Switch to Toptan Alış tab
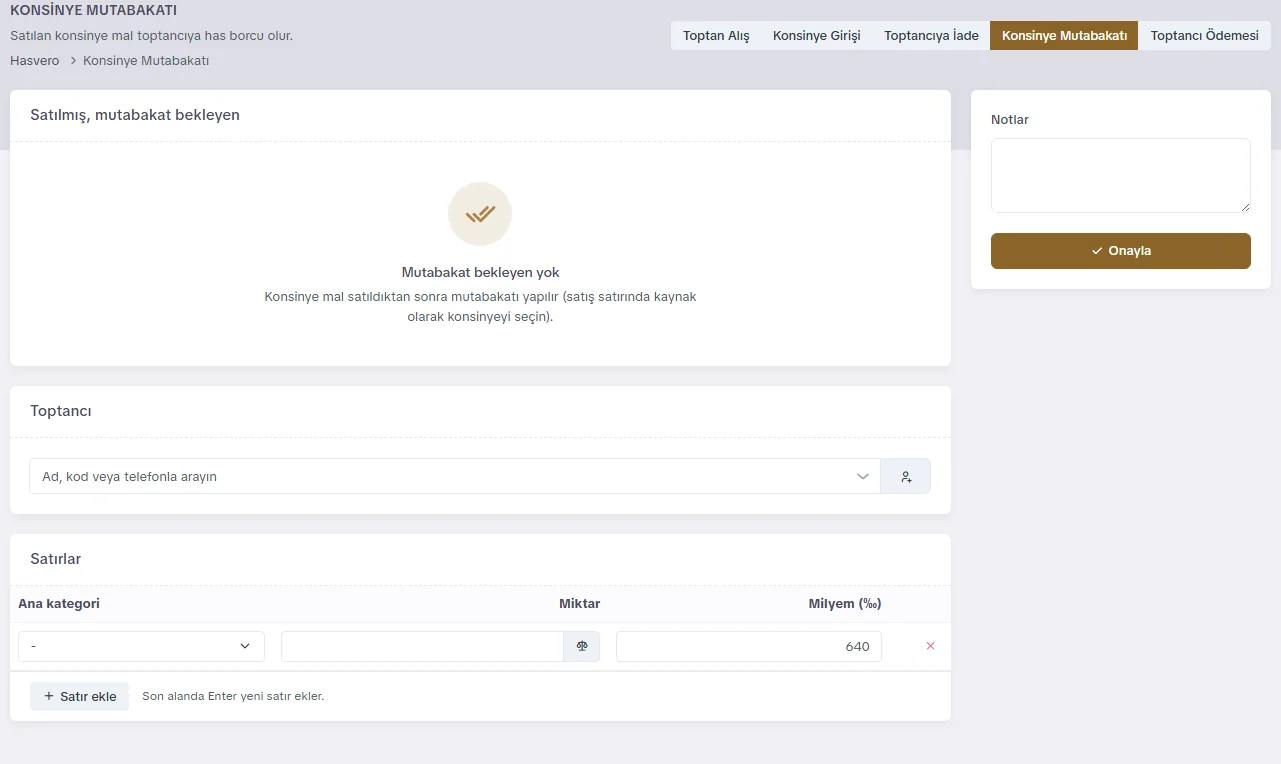 [716, 36]
